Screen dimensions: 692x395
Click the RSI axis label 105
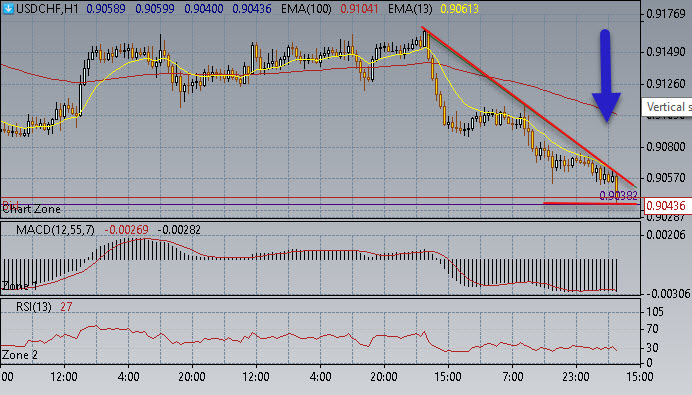(x=654, y=312)
